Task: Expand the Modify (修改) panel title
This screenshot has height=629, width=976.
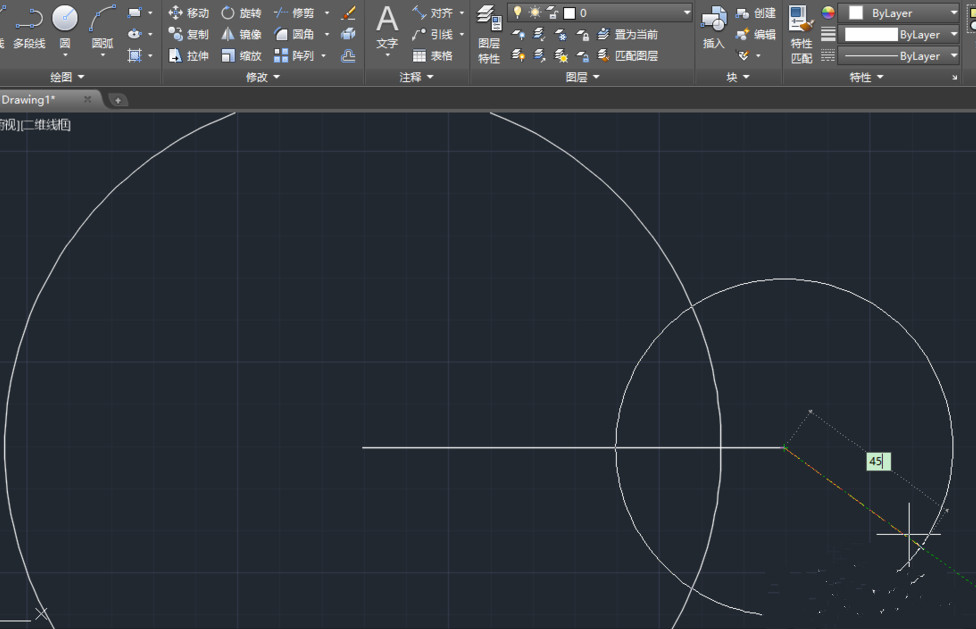Action: click(263, 77)
